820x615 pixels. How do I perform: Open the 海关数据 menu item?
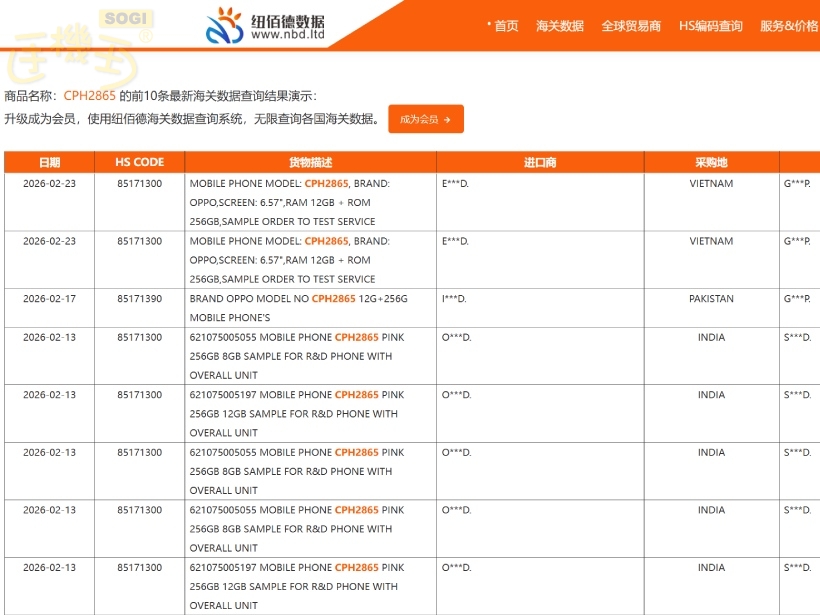point(560,26)
